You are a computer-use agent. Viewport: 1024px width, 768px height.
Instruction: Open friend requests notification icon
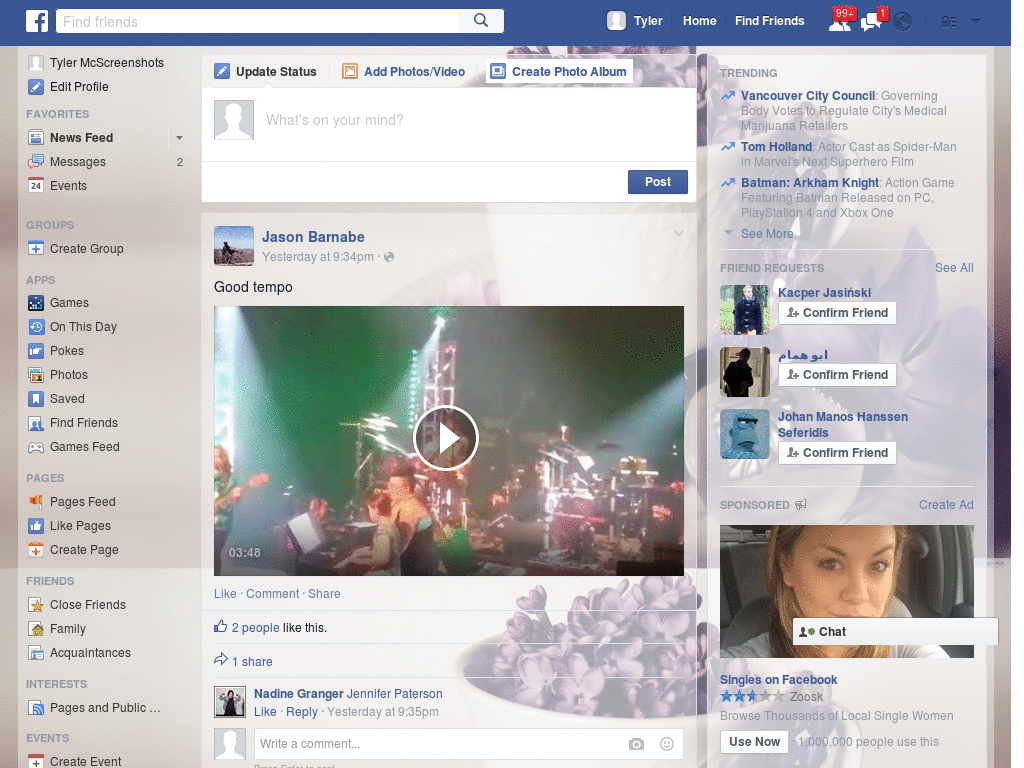841,21
